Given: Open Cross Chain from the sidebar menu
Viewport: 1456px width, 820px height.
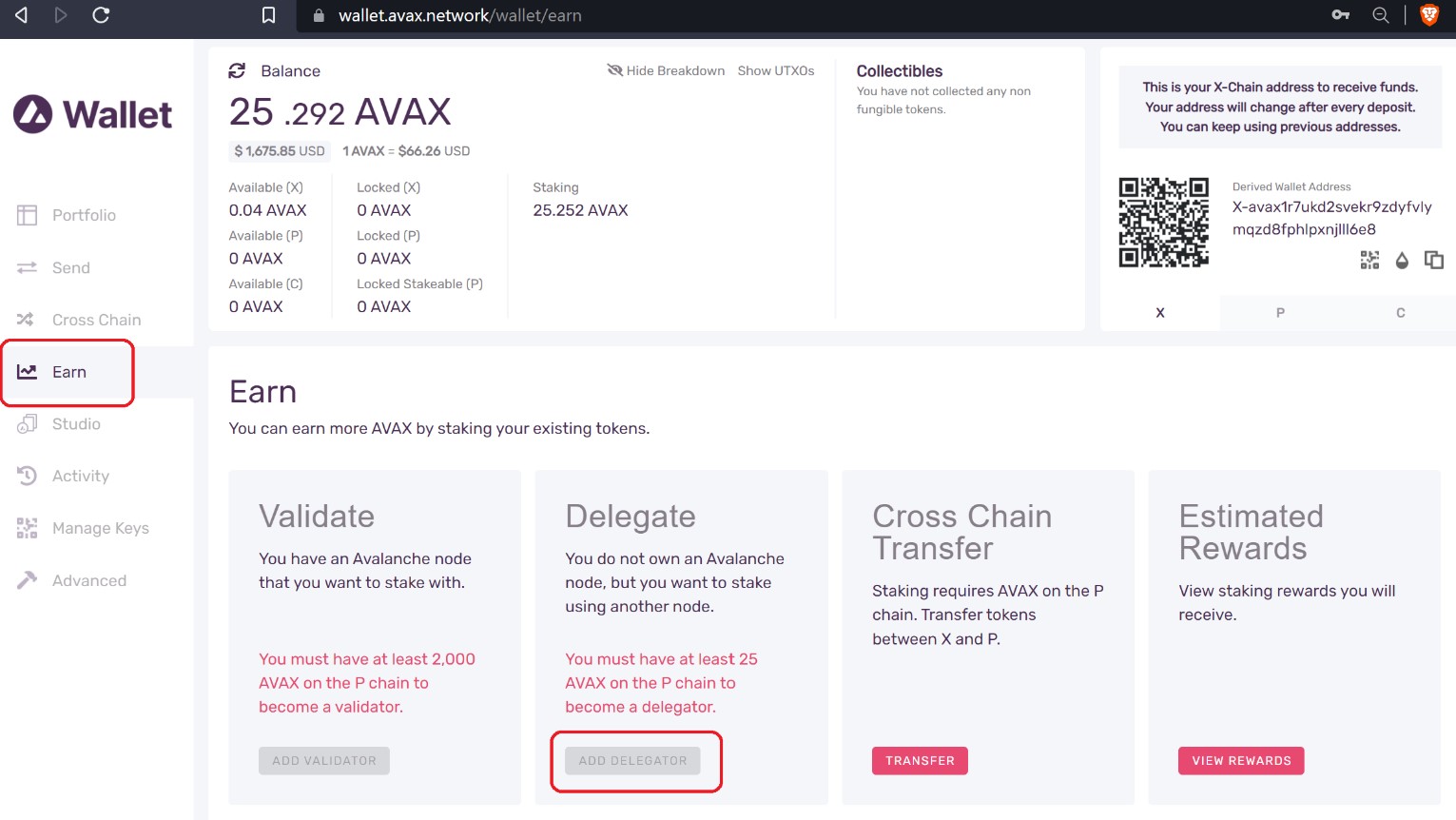Looking at the screenshot, I should tap(96, 320).
